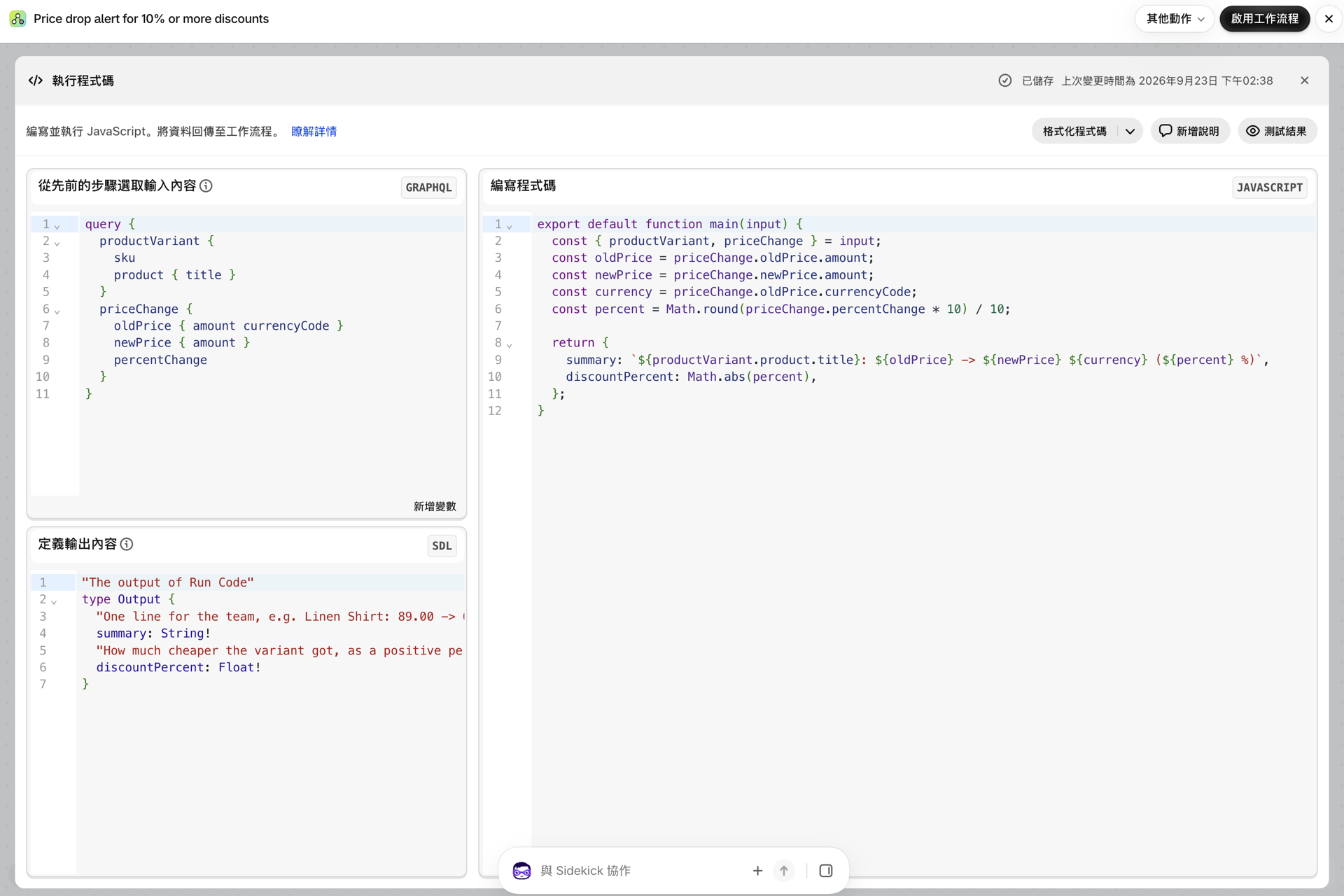Viewport: 1344px width, 896px height.
Task: Click 格式化程式碼 button
Action: pyautogui.click(x=1074, y=131)
